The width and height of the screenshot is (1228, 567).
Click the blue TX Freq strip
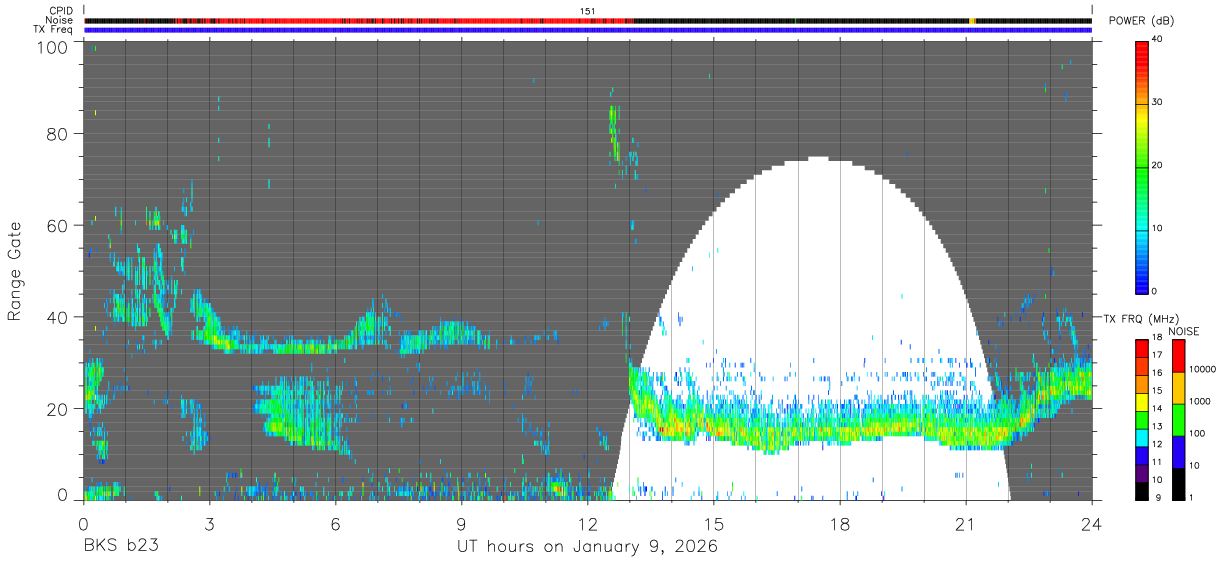pos(588,29)
